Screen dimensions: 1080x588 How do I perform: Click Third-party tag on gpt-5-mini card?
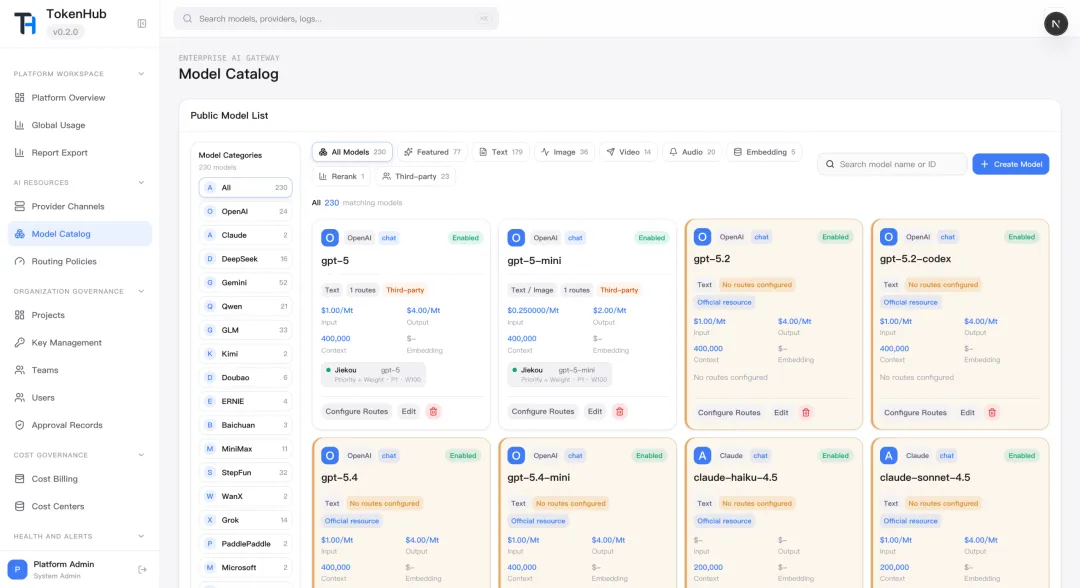(619, 290)
